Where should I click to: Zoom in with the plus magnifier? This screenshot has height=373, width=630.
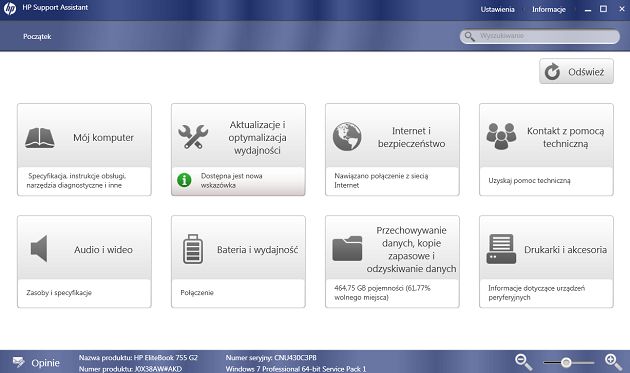coord(613,362)
